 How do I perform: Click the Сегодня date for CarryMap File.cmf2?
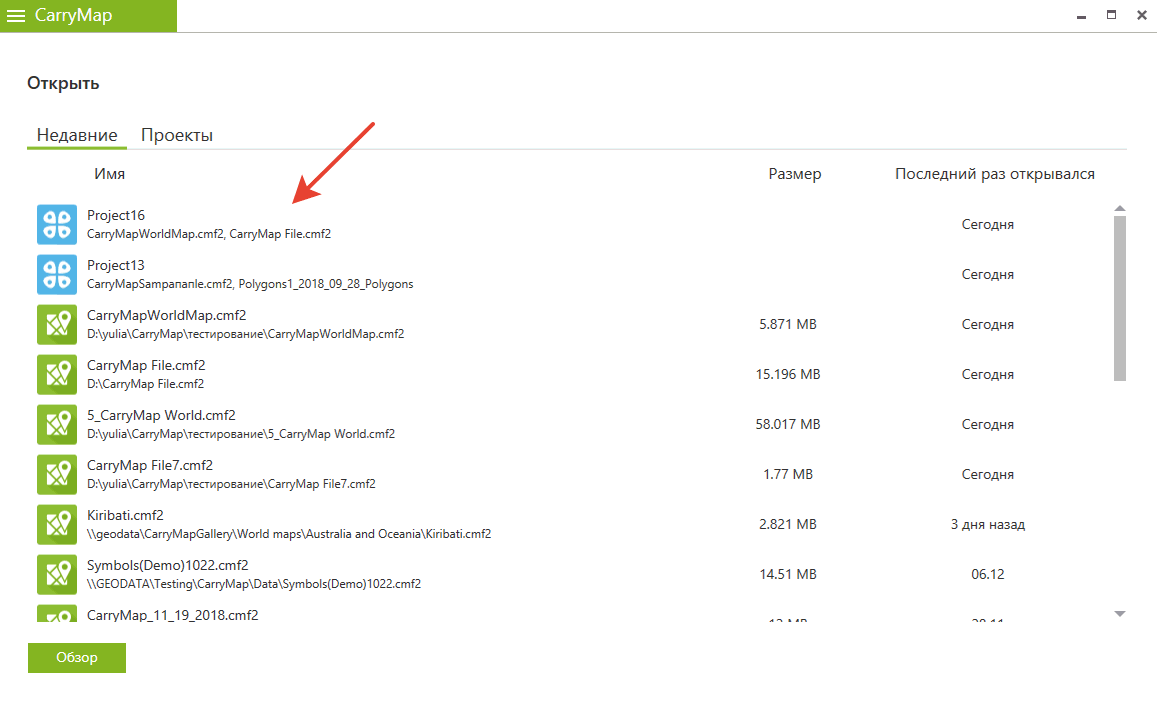point(988,376)
